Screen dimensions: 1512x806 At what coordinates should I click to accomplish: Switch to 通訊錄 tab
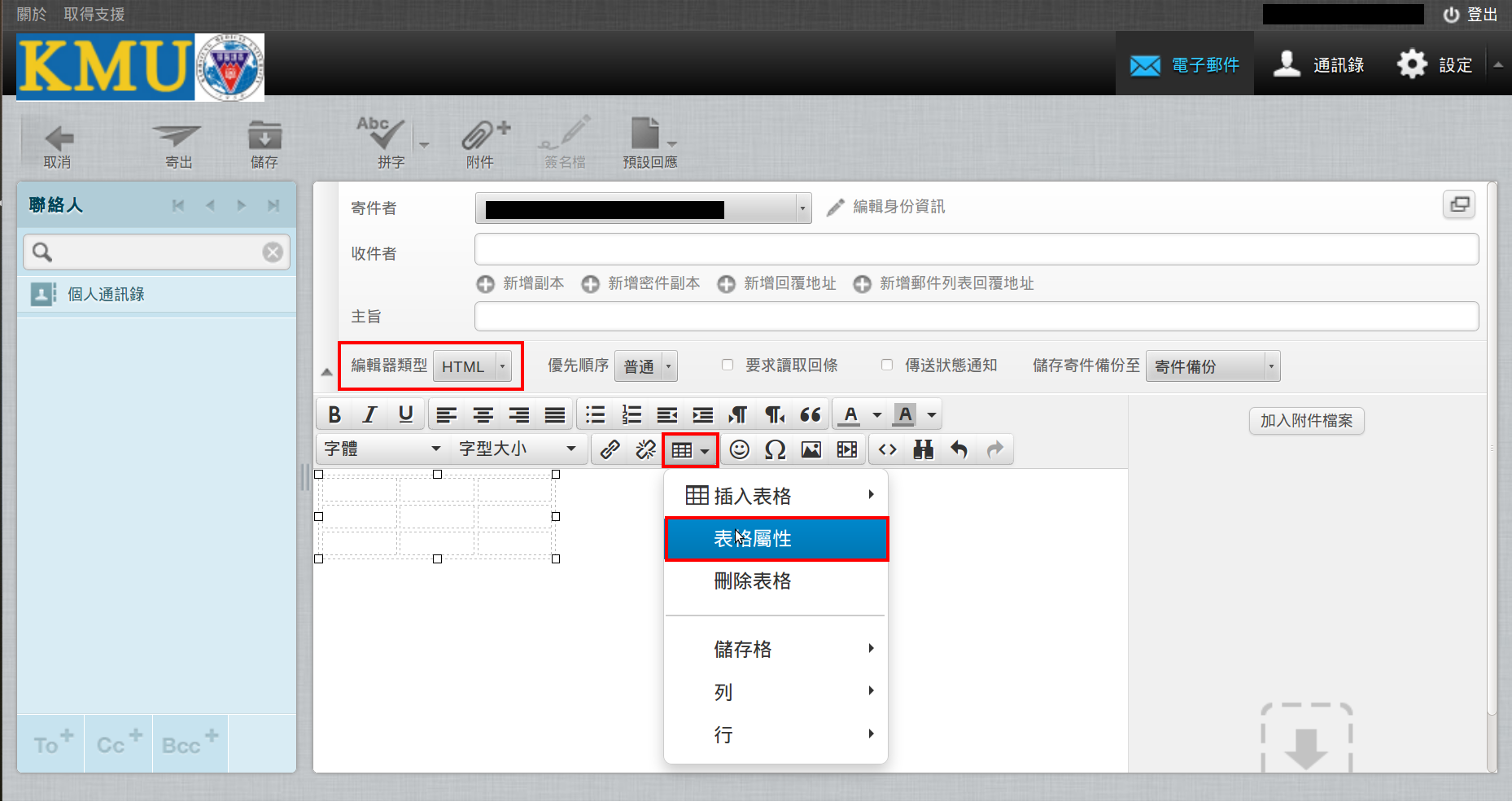click(x=1319, y=64)
